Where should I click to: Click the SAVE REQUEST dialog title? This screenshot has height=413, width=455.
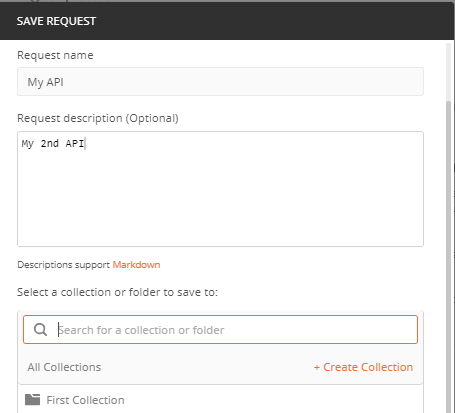pyautogui.click(x=56, y=21)
